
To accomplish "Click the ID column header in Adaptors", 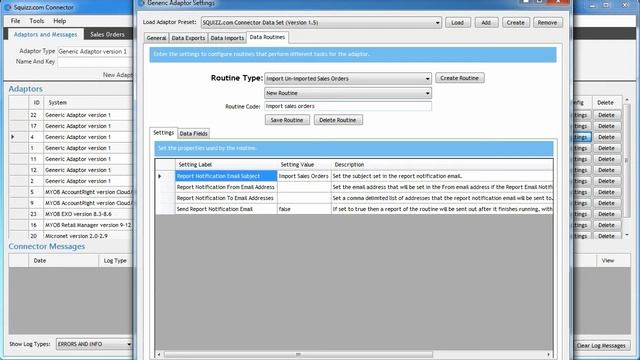I will (x=36, y=102).
